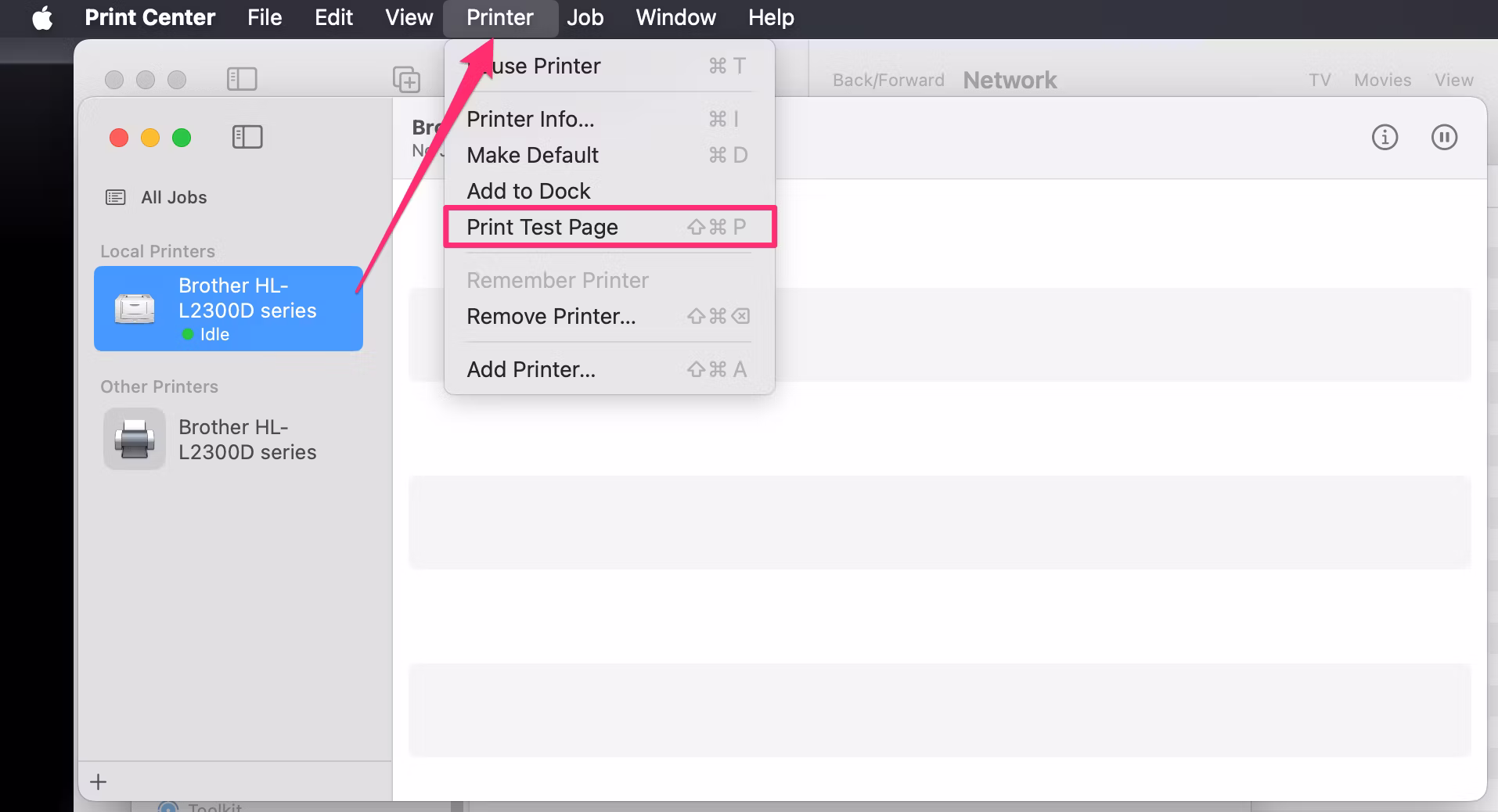Toggle the sidebar in Print Center window

(247, 137)
